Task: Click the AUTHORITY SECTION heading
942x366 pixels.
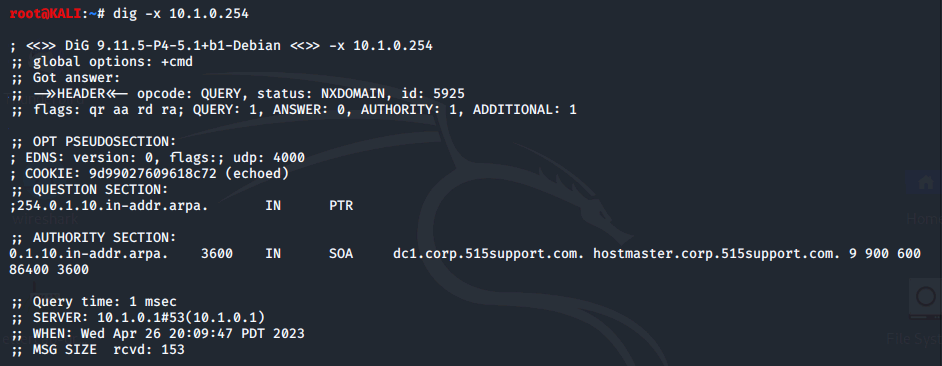Action: [x=104, y=238]
